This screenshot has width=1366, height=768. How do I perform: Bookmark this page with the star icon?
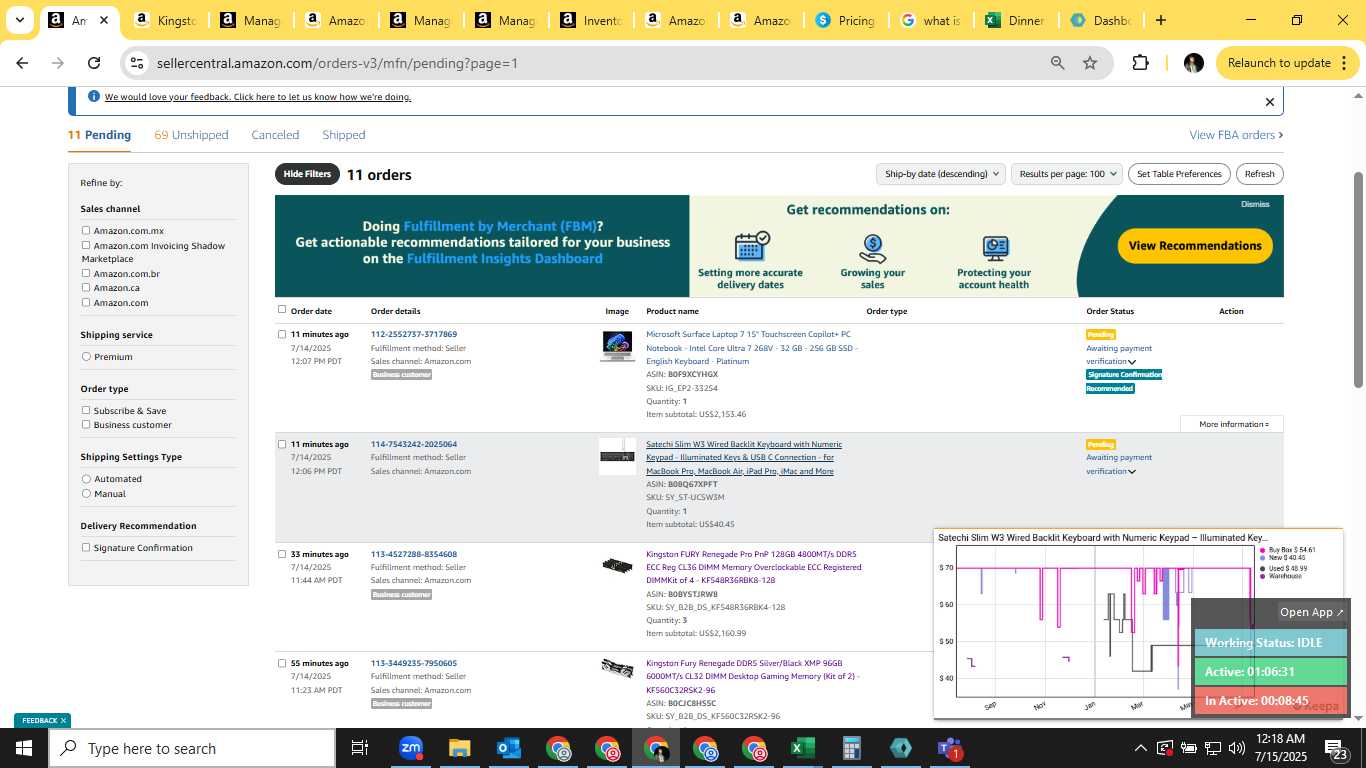pos(1090,63)
